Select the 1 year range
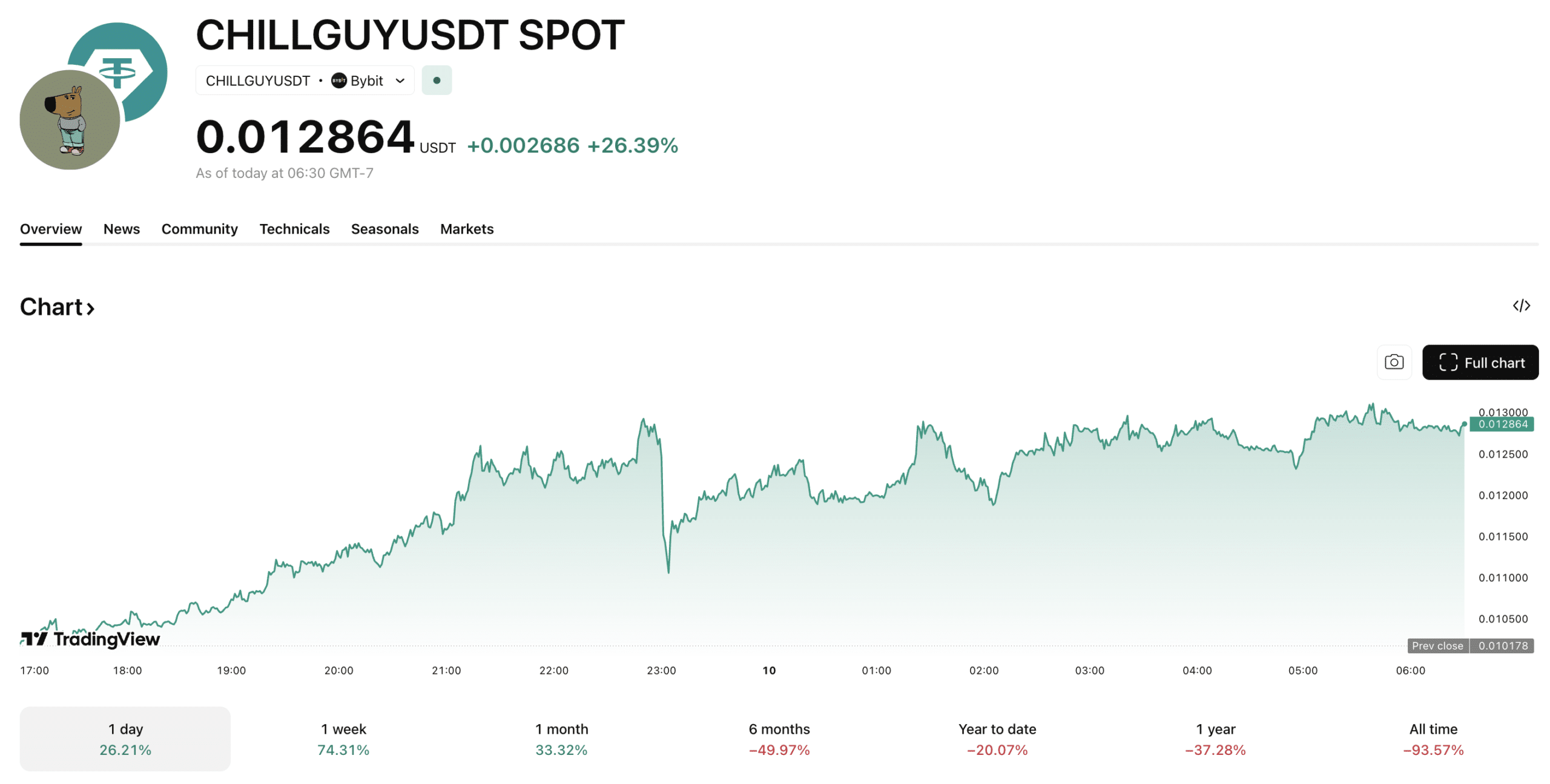Viewport: 1550px width, 784px height. pos(1215,739)
